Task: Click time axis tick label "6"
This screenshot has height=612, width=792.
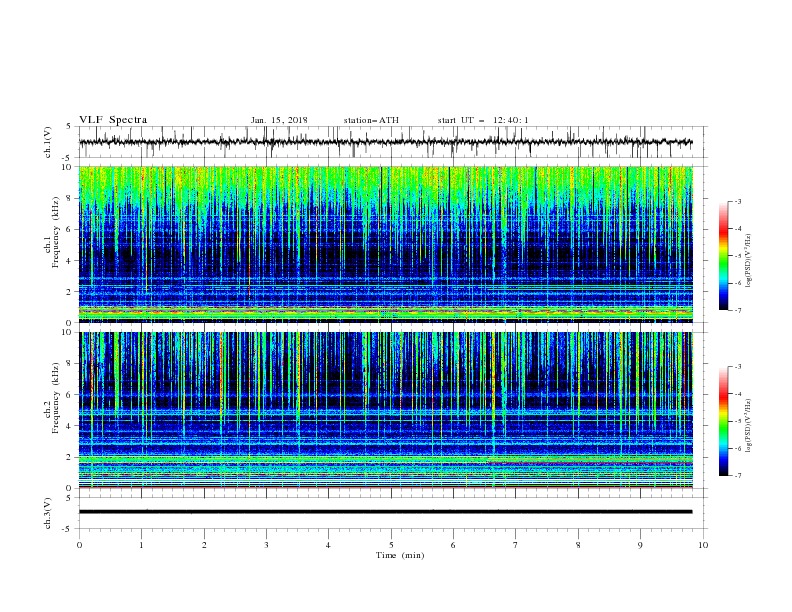Action: click(x=453, y=545)
